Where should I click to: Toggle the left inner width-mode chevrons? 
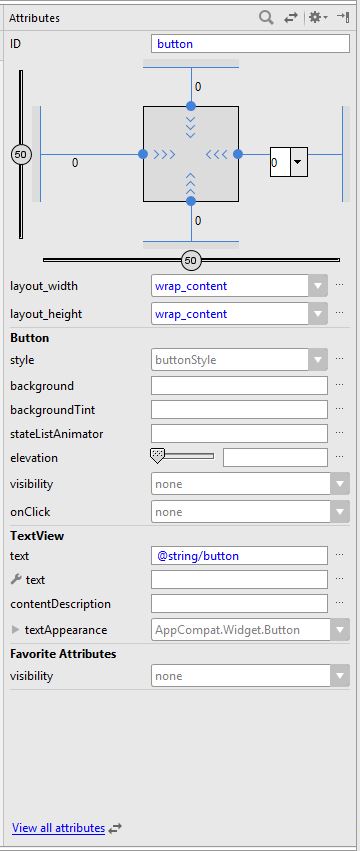tap(165, 155)
